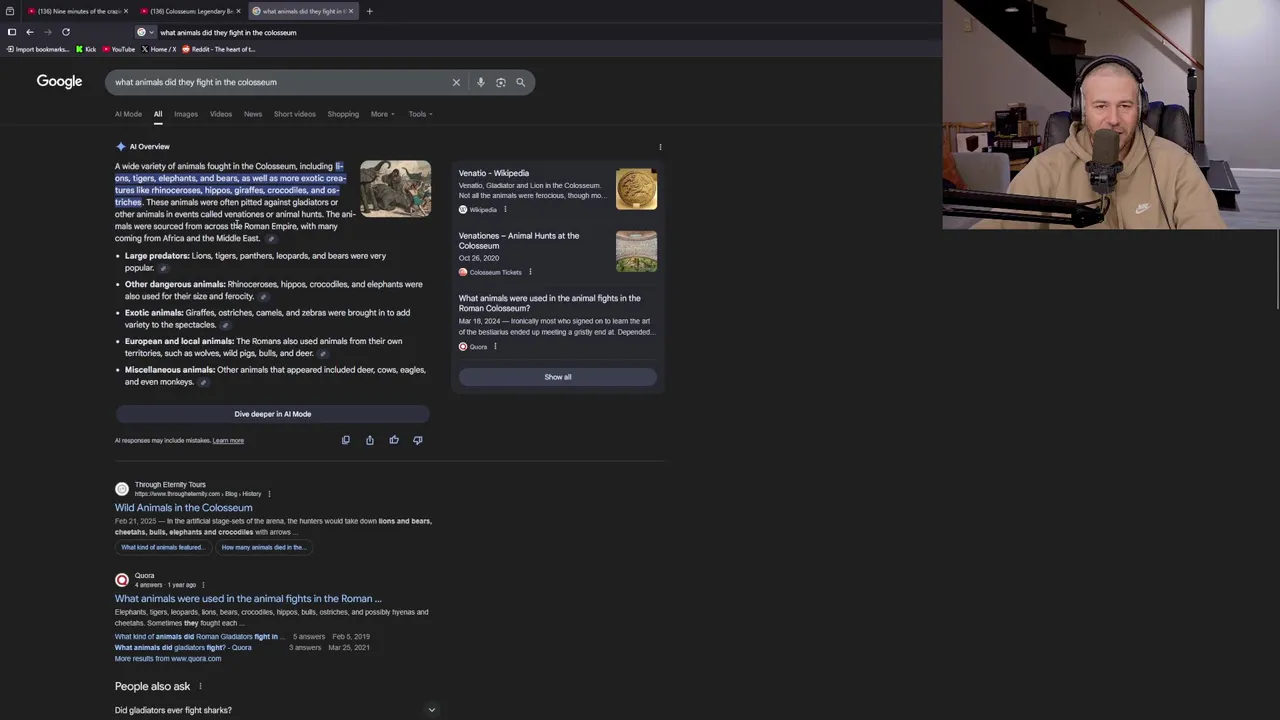
Task: Click the browser address bar text
Action: pos(228,32)
